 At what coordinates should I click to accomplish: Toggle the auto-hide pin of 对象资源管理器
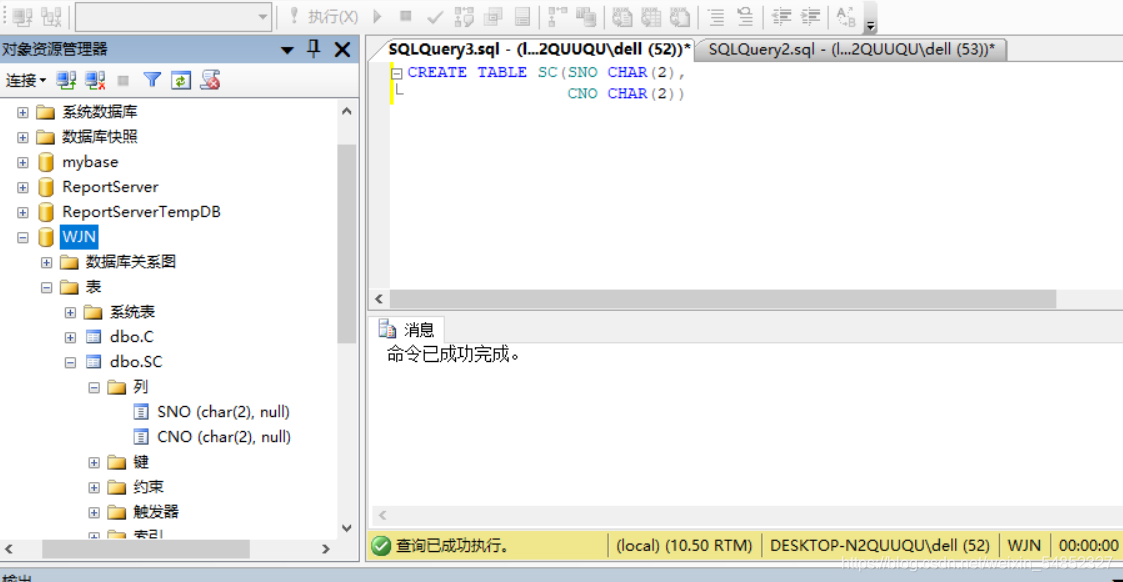(x=314, y=49)
